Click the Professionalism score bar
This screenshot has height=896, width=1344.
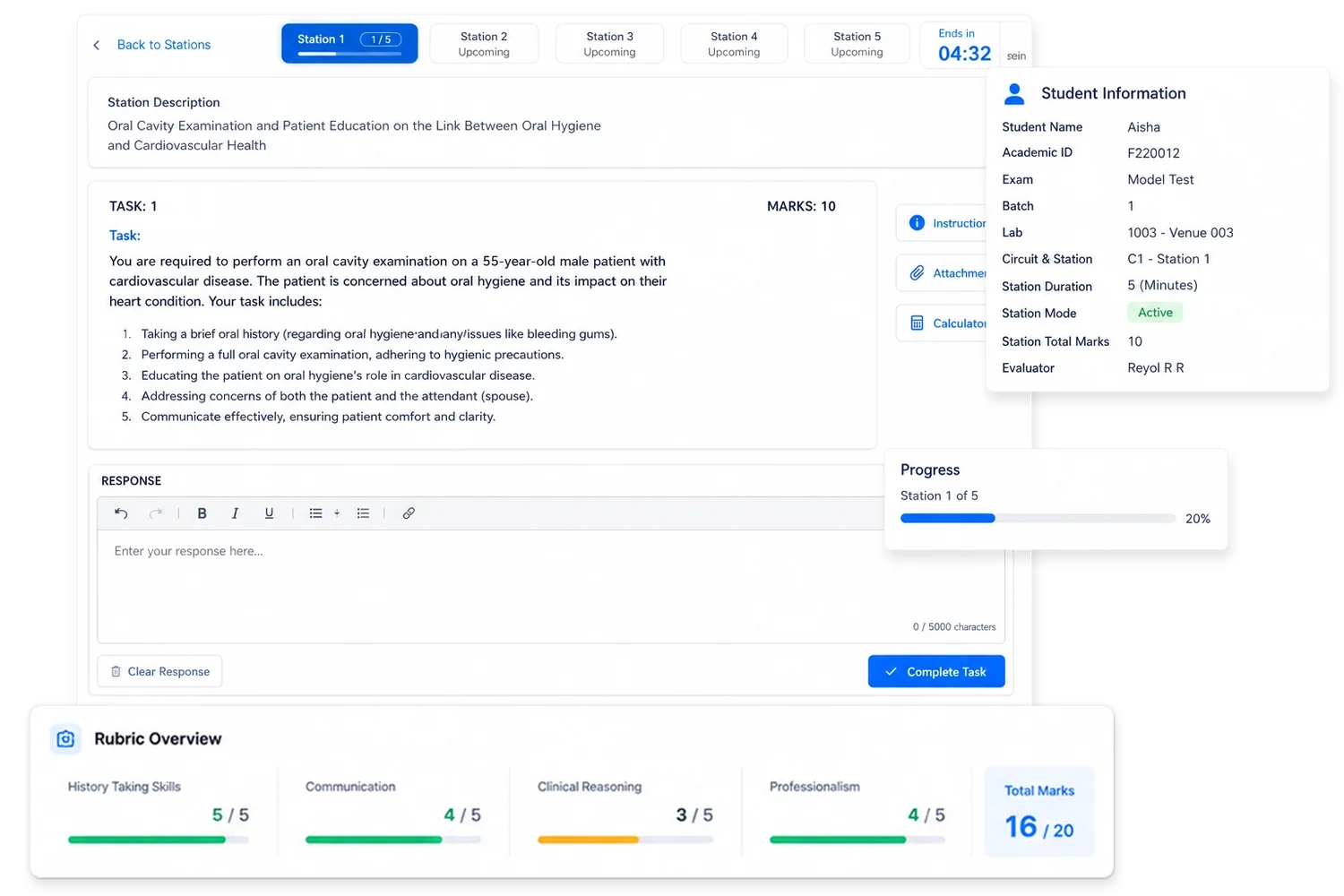[x=857, y=840]
